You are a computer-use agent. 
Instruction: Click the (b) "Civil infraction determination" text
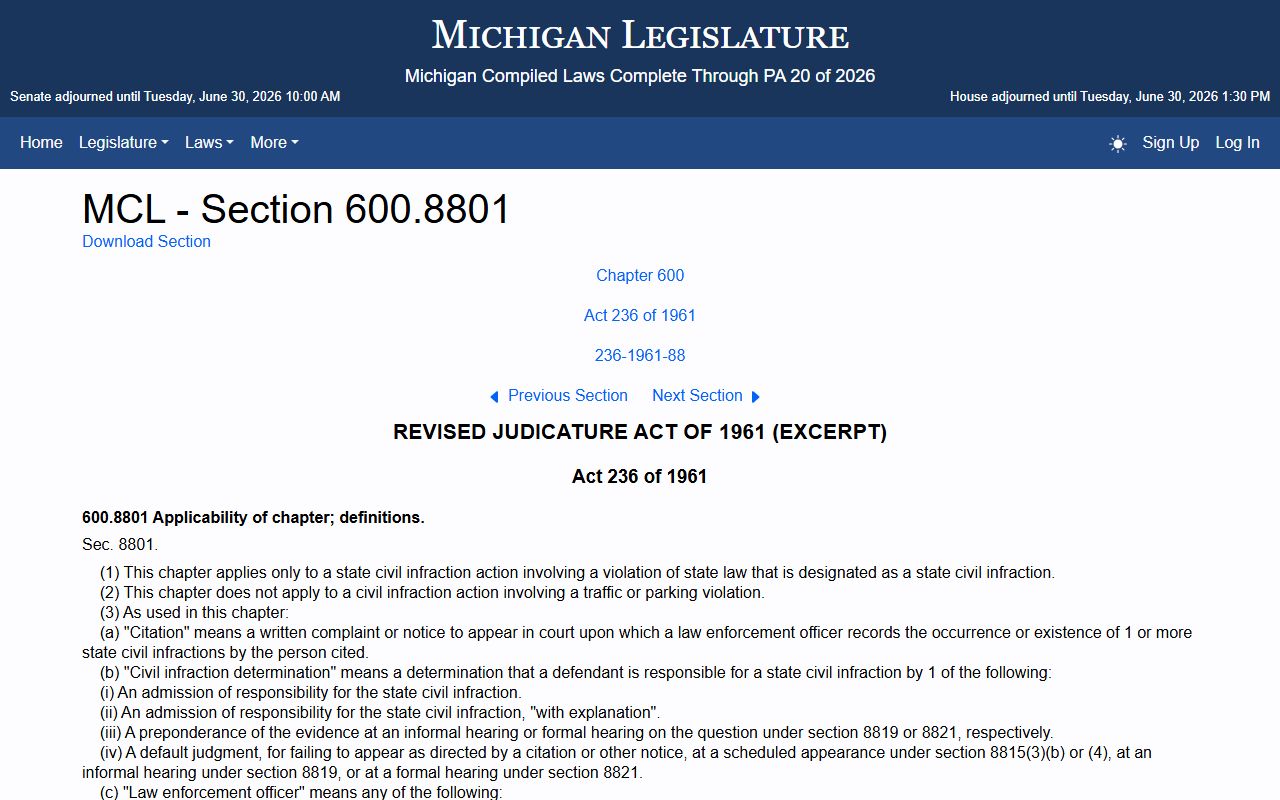pyautogui.click(x=575, y=673)
